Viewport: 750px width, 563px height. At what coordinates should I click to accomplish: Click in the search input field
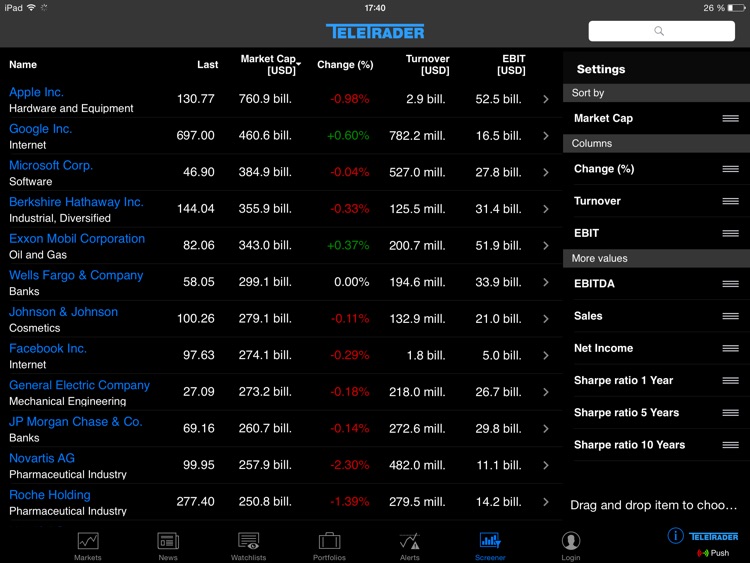pyautogui.click(x=662, y=31)
